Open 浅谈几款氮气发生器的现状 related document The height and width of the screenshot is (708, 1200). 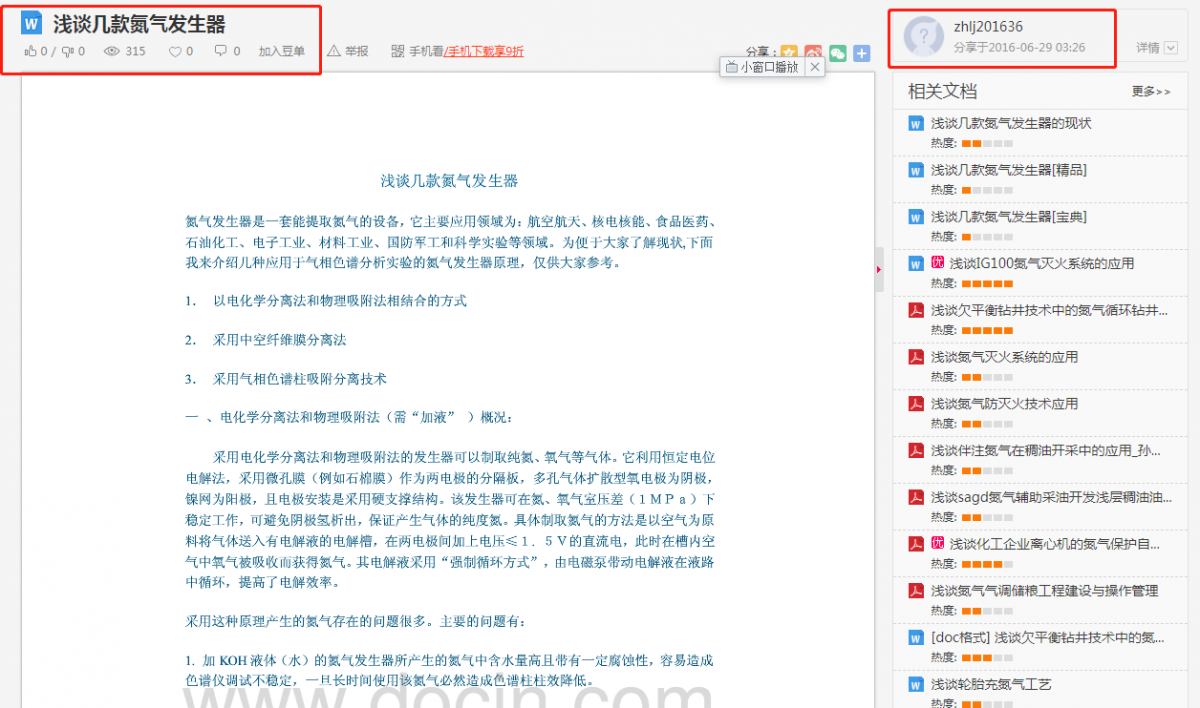coord(1011,123)
